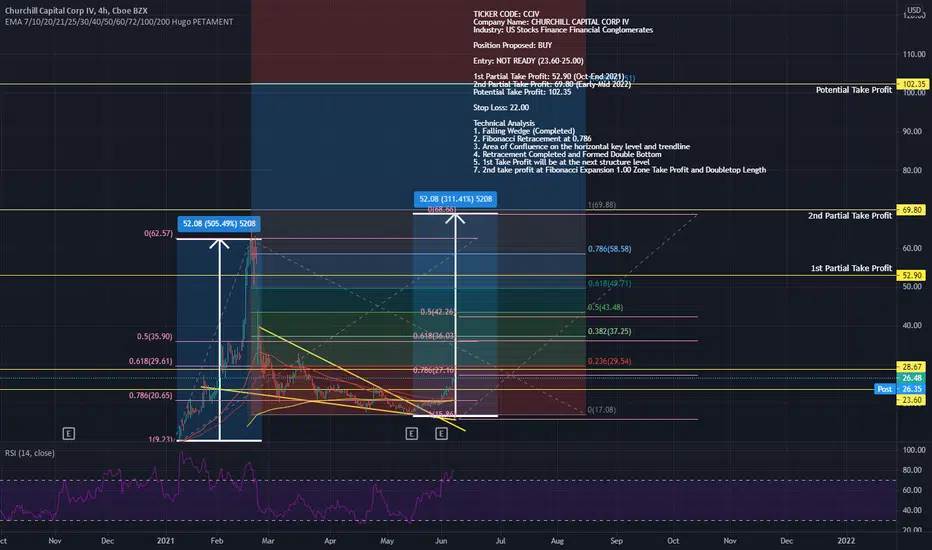This screenshot has width=932, height=550.
Task: Click the 26.35 post-market price label
Action: click(912, 389)
